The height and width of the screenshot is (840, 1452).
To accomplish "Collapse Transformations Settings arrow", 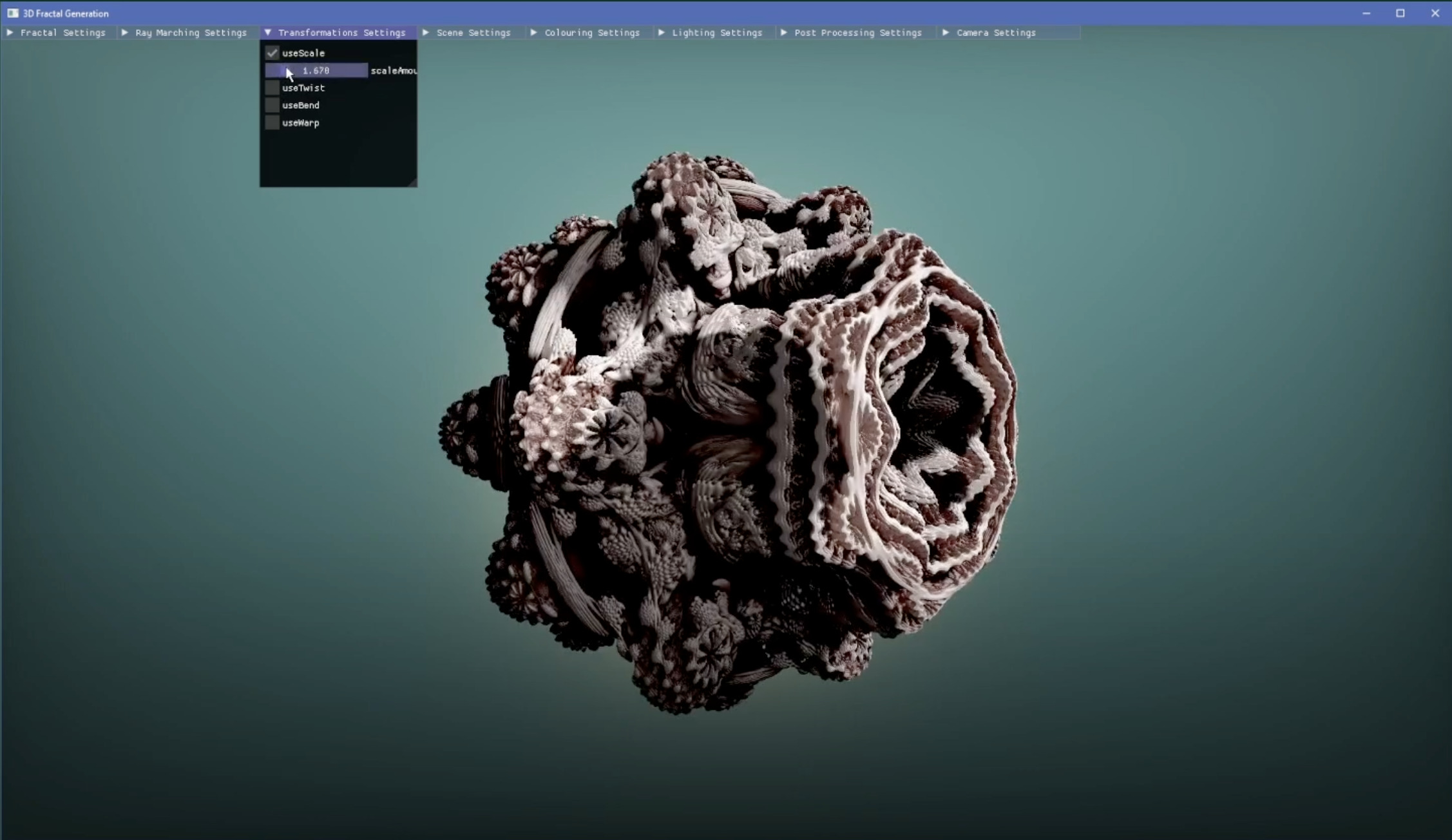I will [268, 32].
